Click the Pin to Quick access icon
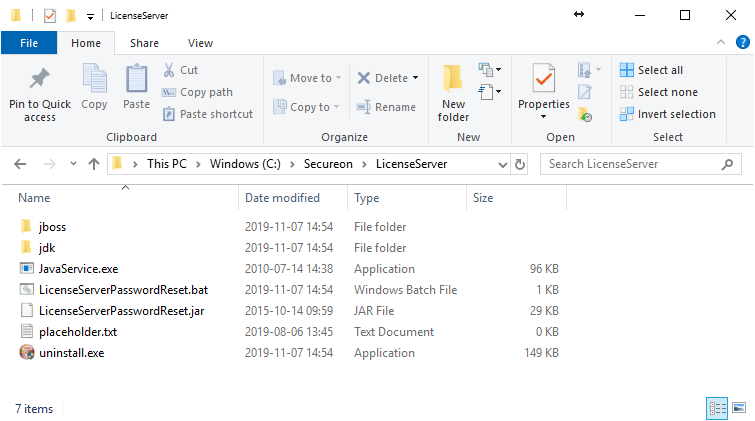Viewport: 755px width, 421px height. point(40,80)
